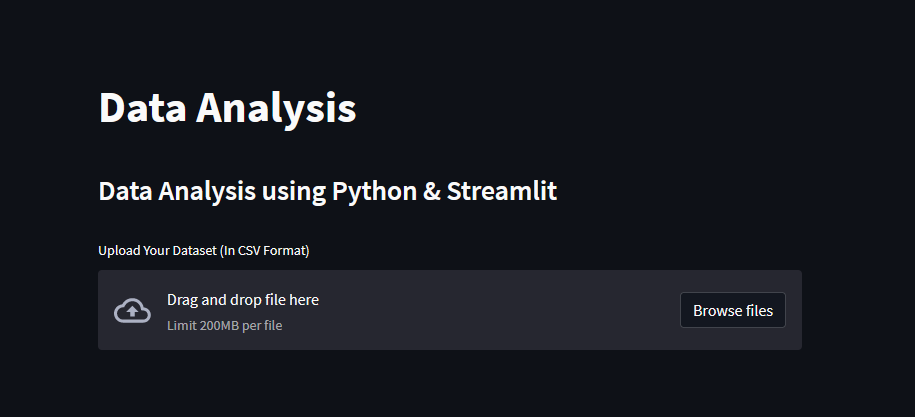
Task: Click the word 'Streamlit' in the subheading
Action: pyautogui.click(x=502, y=190)
